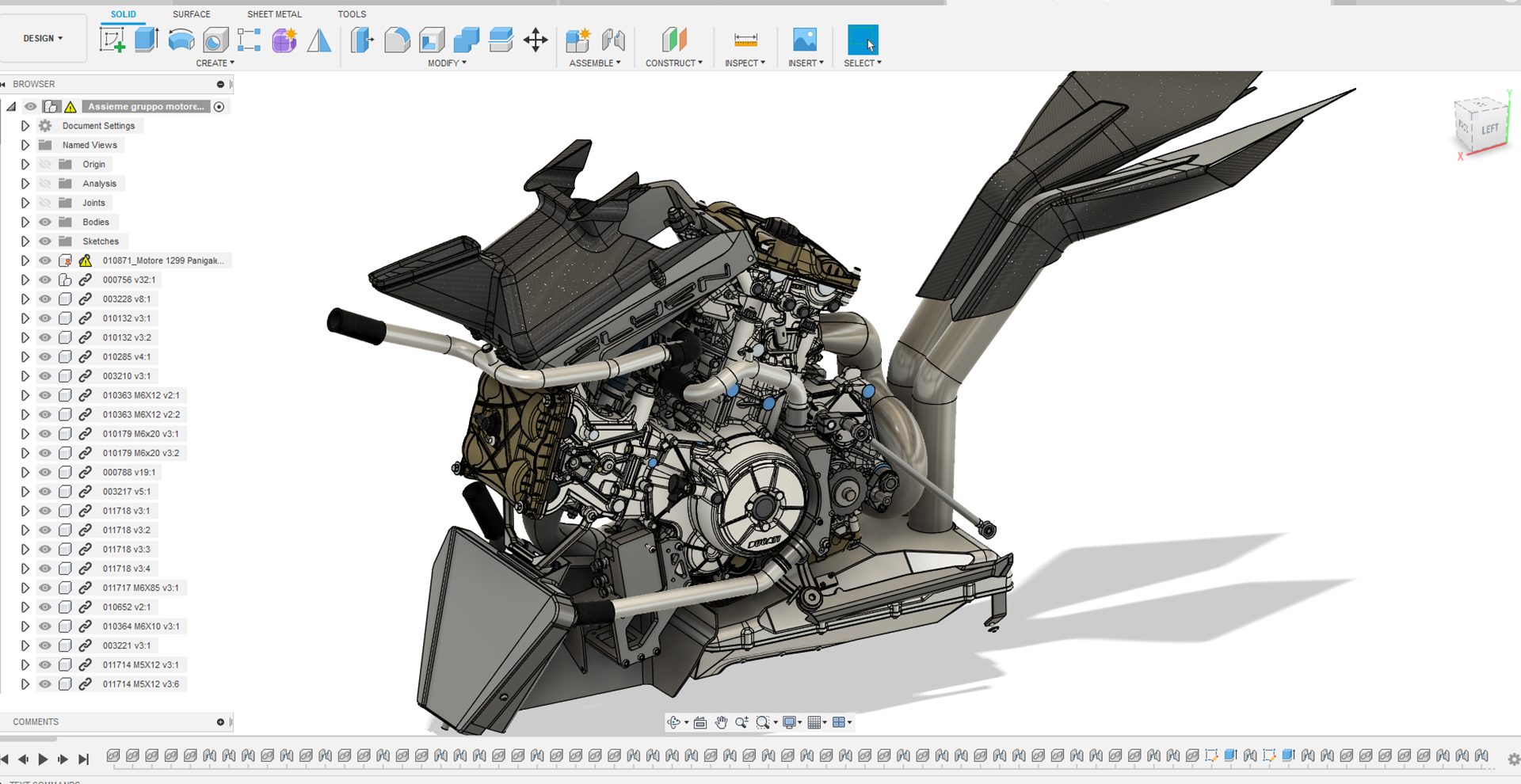
Task: Select the Pan hand tool
Action: 721,722
